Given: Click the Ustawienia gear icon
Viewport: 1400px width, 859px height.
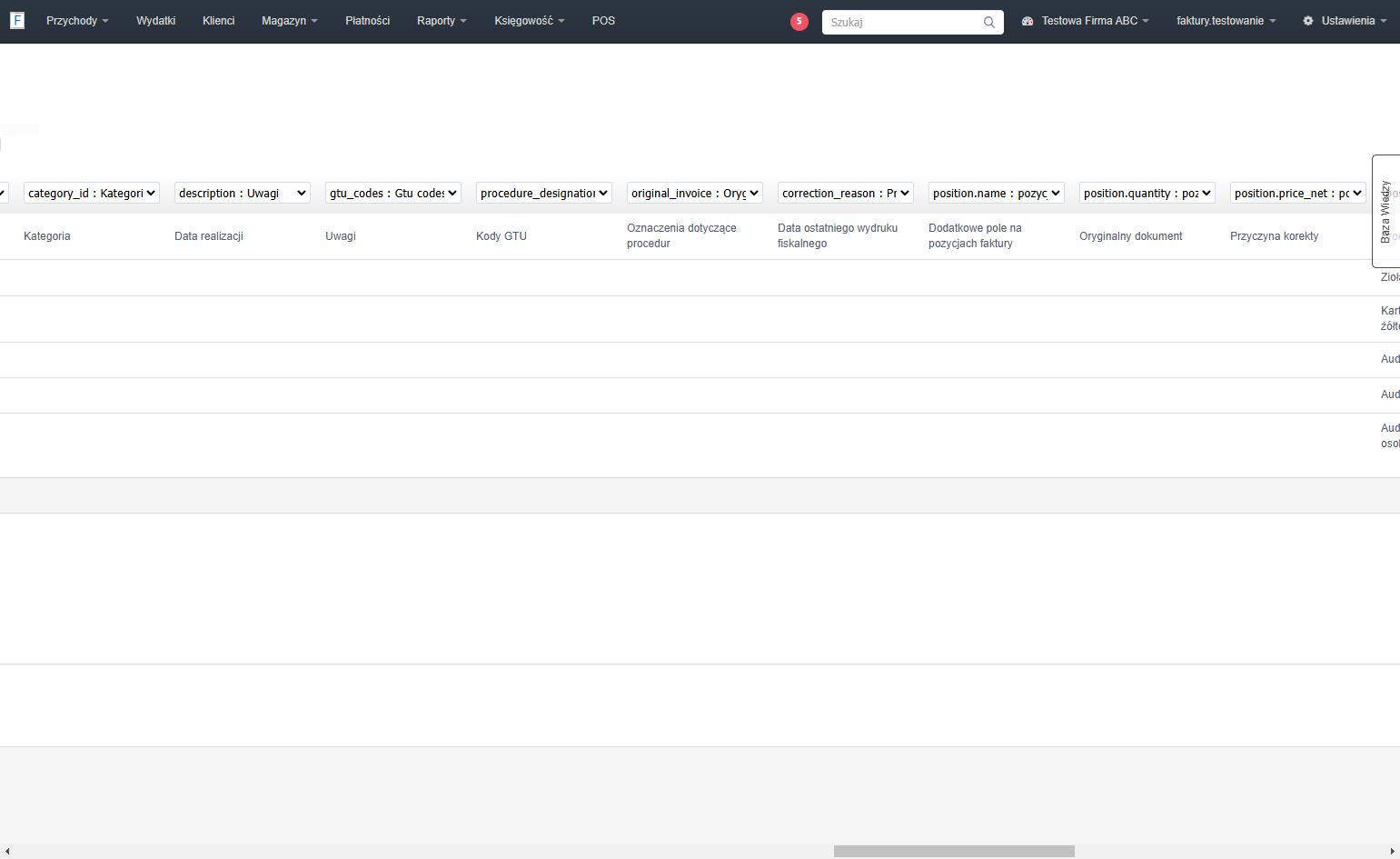Looking at the screenshot, I should pyautogui.click(x=1308, y=21).
